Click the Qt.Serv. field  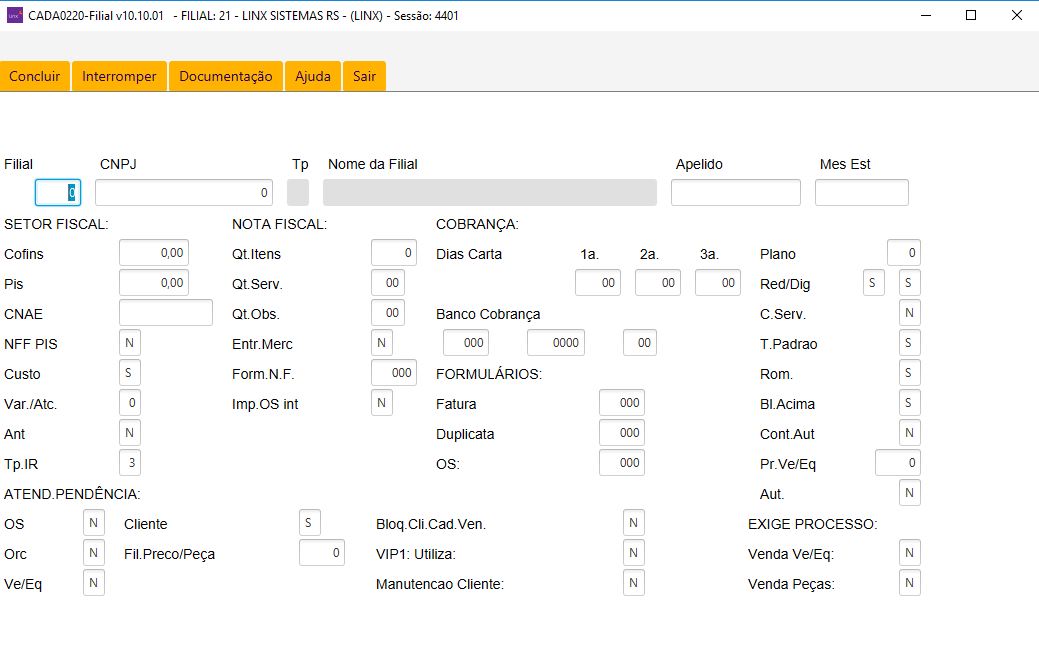[x=388, y=282]
